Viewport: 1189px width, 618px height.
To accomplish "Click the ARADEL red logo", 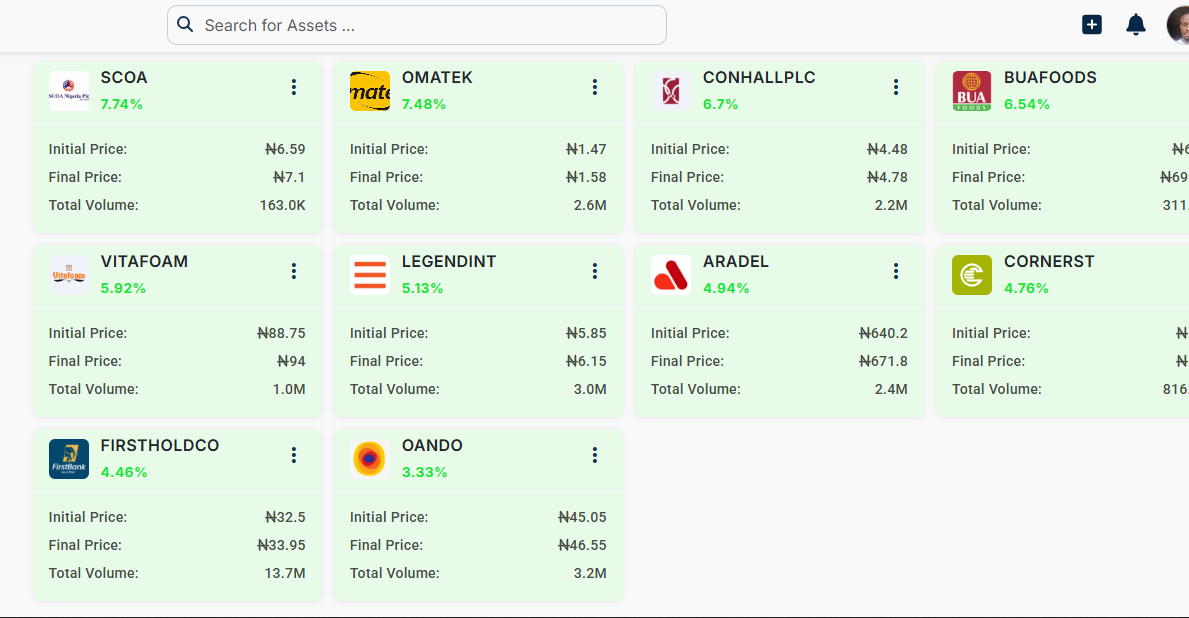I will 671,275.
